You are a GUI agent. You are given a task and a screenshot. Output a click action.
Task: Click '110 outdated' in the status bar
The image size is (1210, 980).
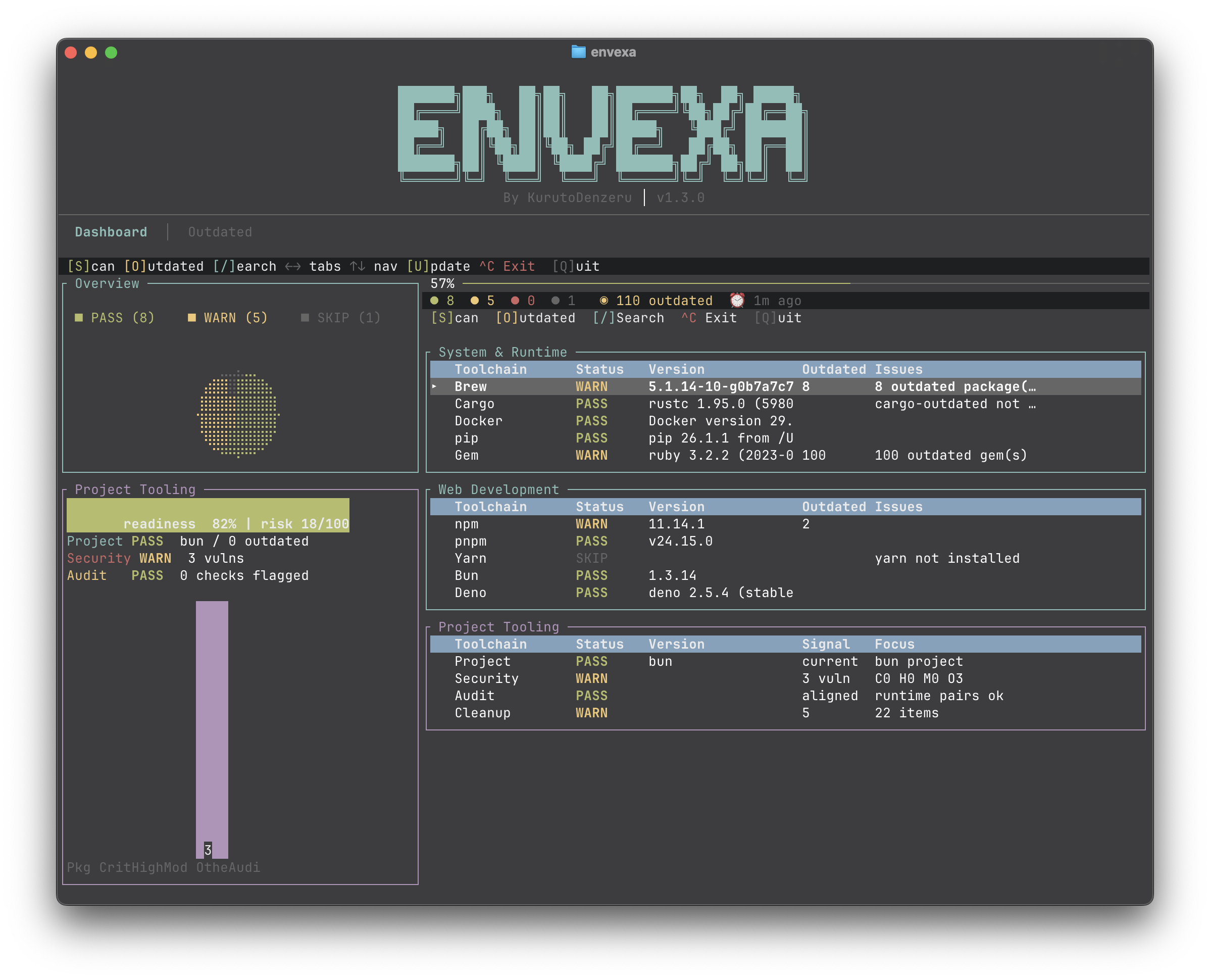pos(664,301)
